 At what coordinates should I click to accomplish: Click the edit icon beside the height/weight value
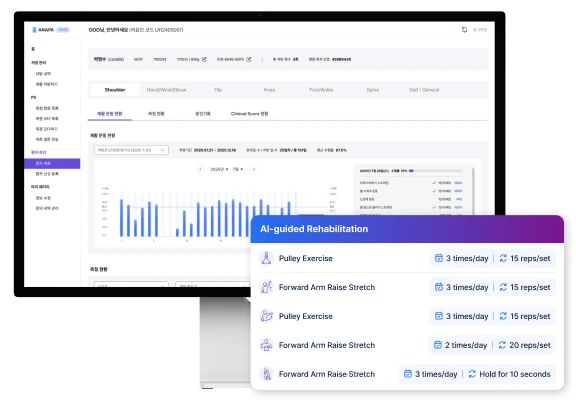click(x=204, y=59)
